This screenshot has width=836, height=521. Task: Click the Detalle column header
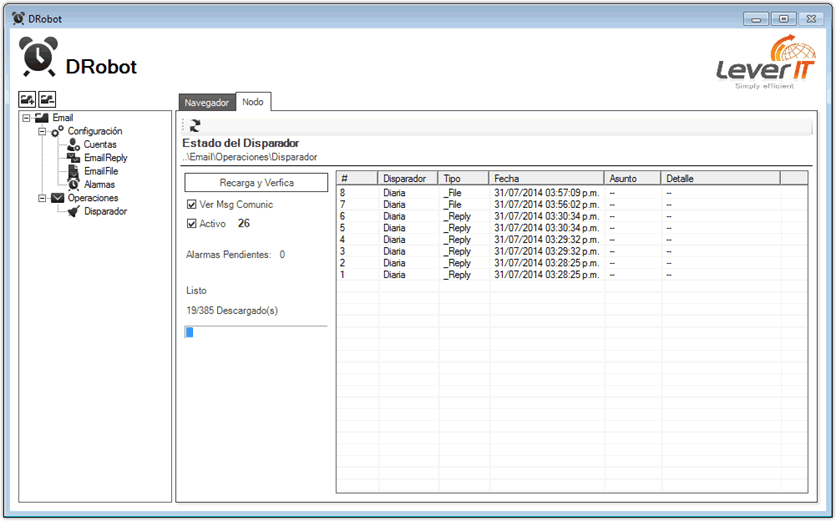click(x=720, y=179)
